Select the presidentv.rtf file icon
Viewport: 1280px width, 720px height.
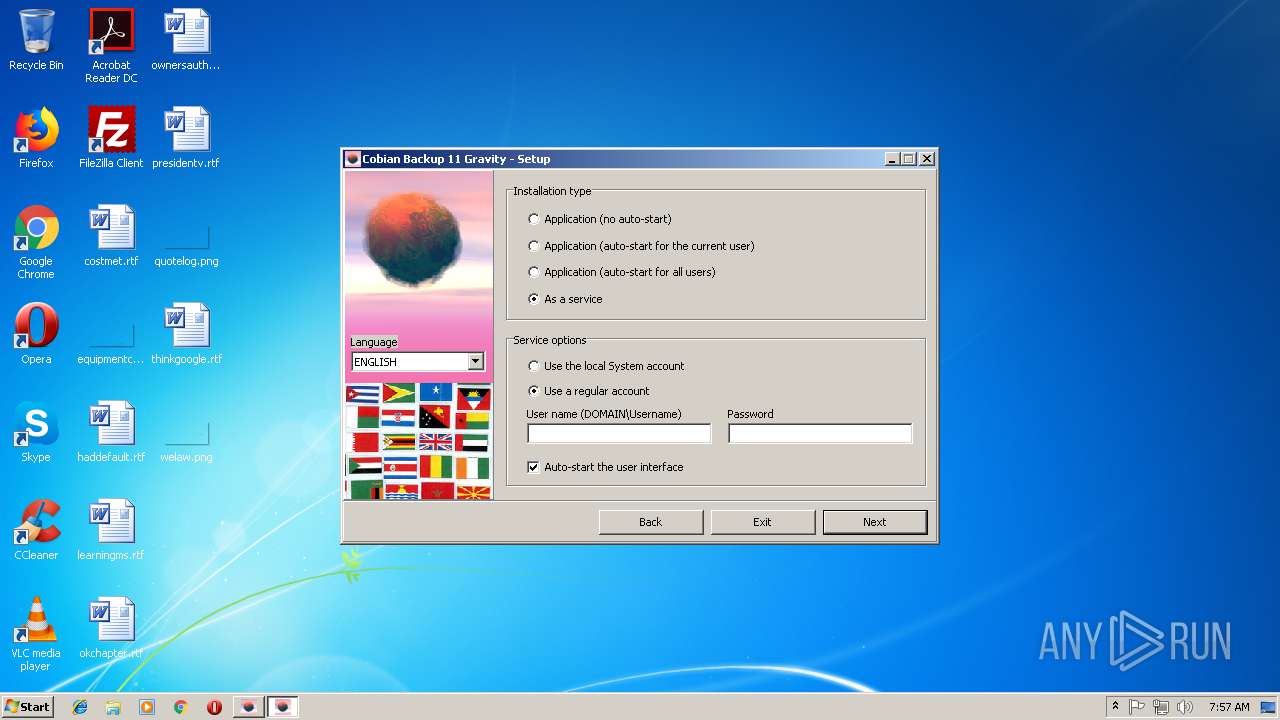point(186,138)
